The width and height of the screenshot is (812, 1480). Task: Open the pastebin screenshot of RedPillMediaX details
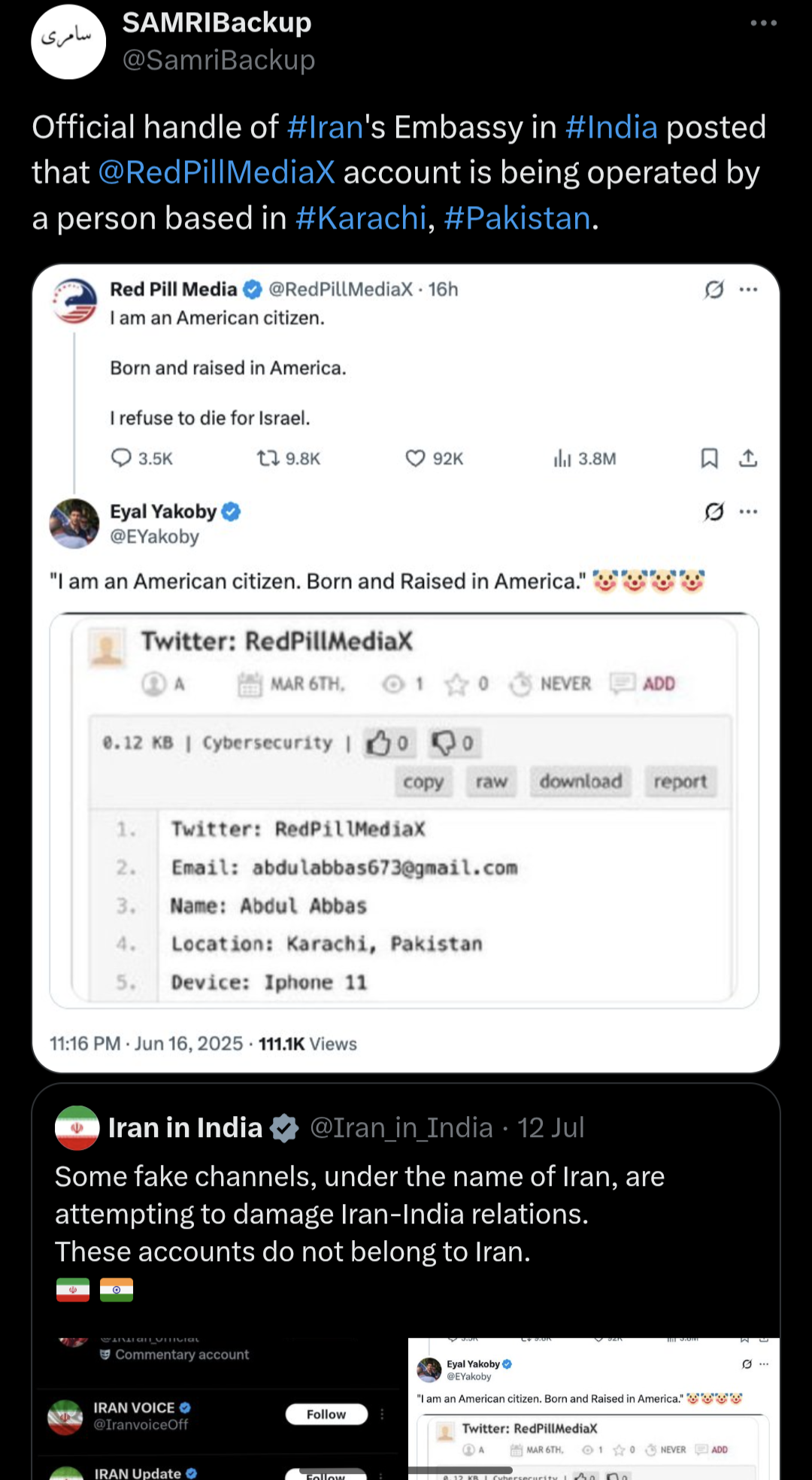(404, 810)
